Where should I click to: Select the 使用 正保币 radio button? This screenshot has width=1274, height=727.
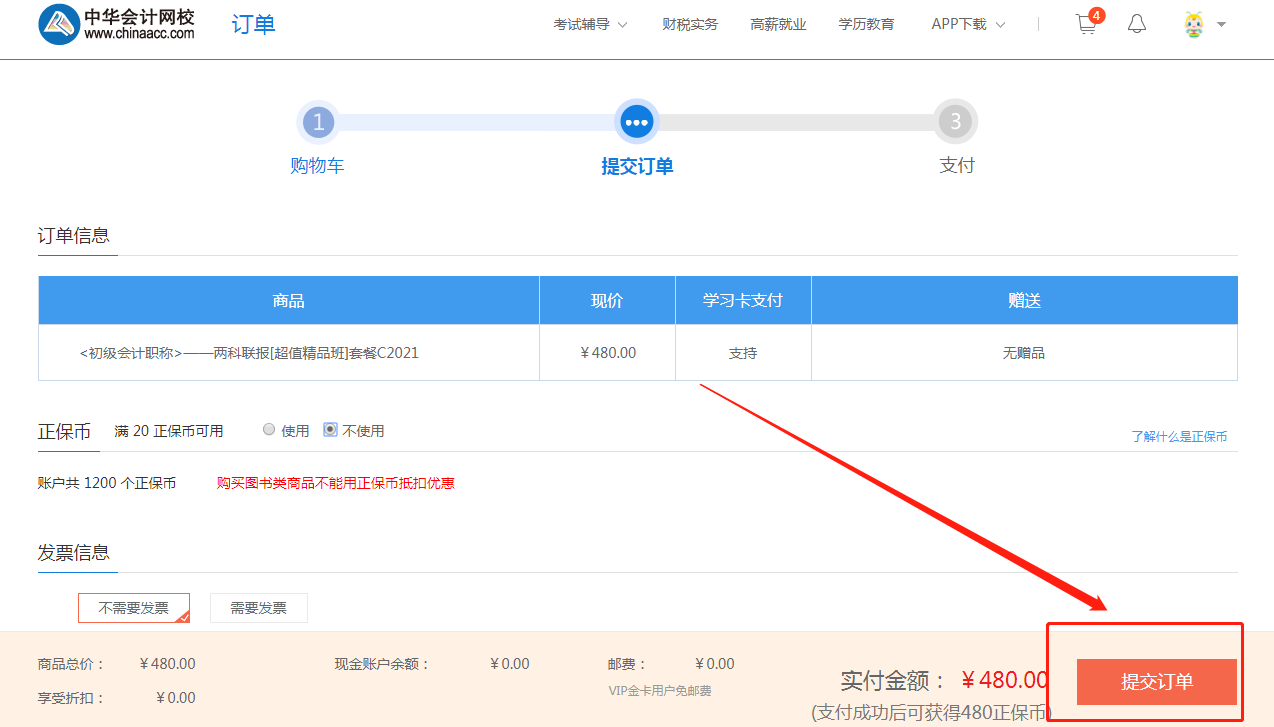click(269, 430)
